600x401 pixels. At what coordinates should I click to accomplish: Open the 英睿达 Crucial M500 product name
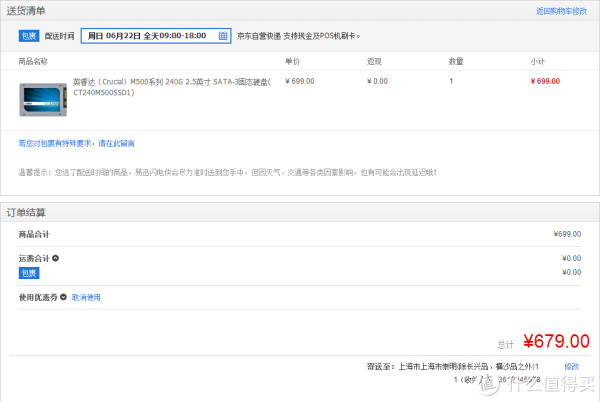172,87
